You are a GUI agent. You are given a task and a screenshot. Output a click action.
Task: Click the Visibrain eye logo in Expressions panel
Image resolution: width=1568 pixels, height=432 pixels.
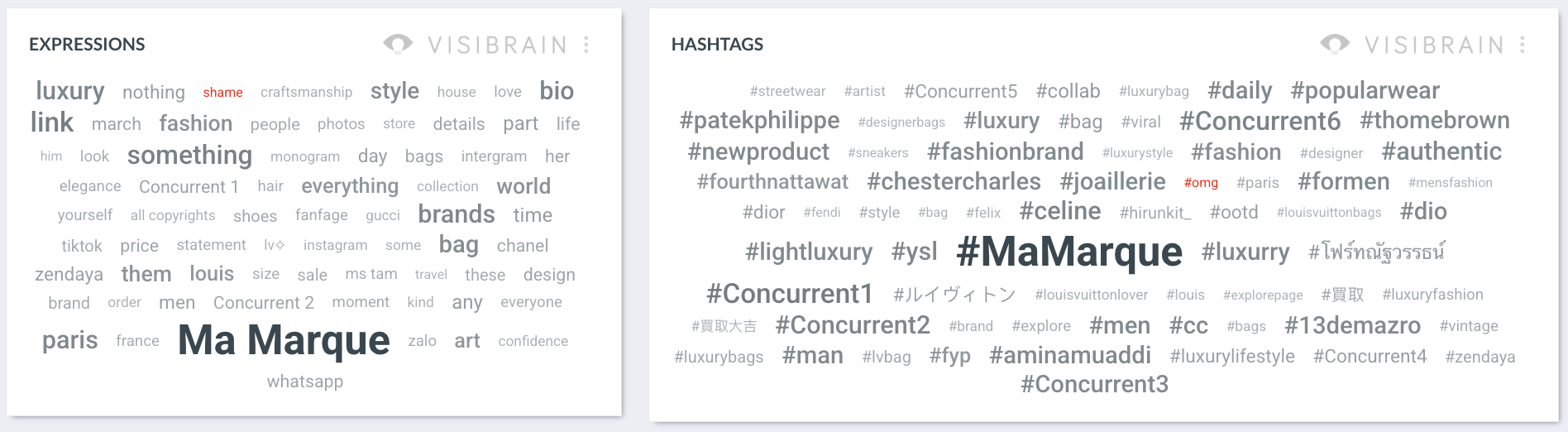(398, 44)
